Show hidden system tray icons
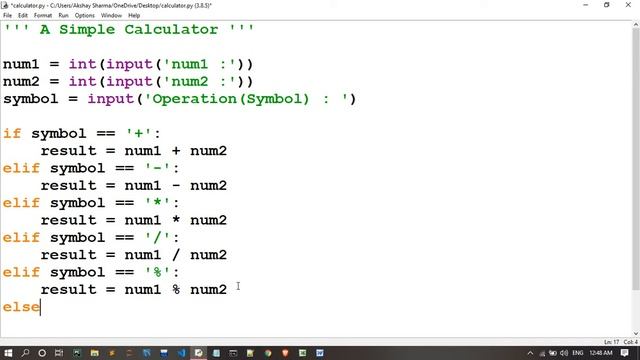The image size is (640, 360). tap(530, 353)
